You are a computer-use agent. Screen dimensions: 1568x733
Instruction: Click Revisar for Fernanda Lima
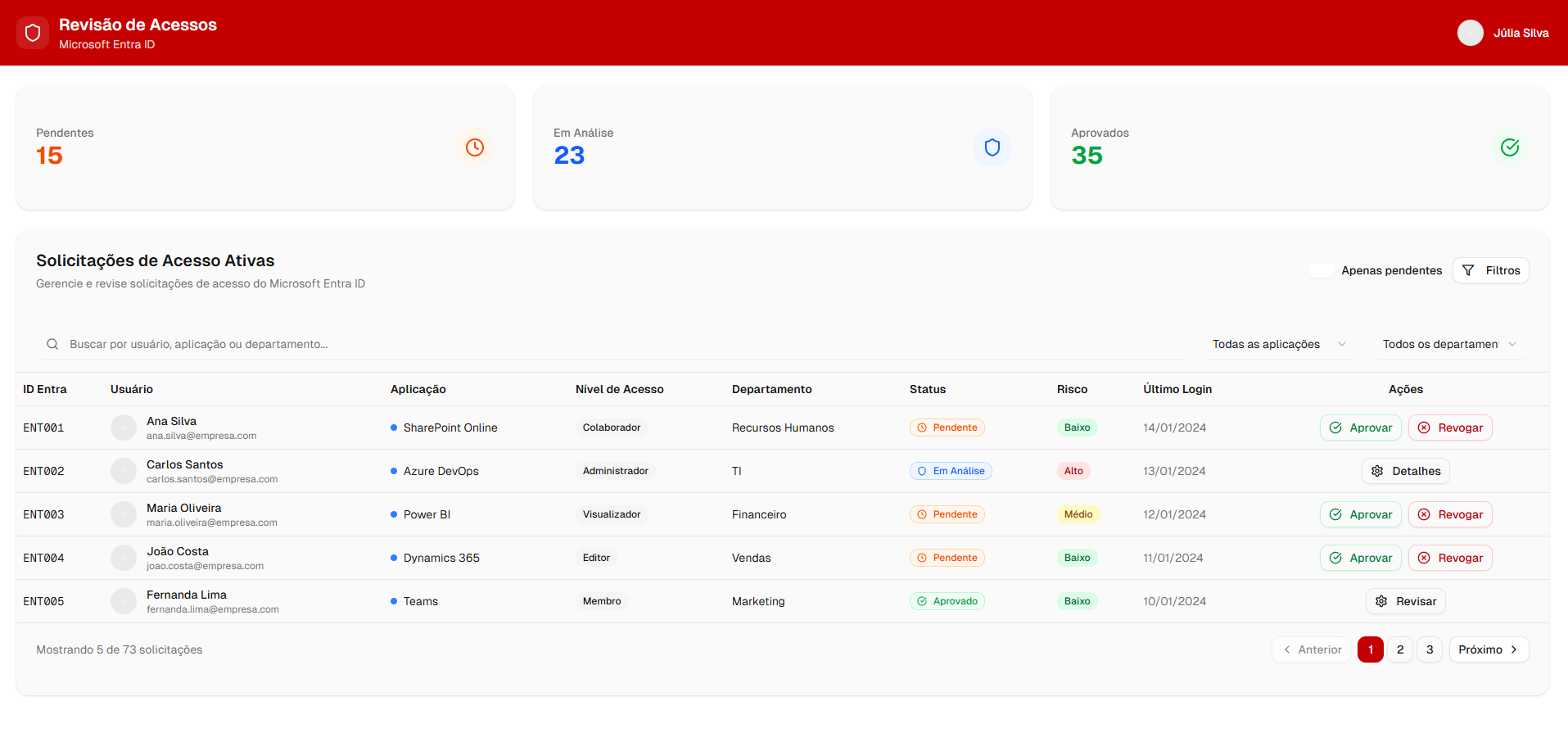1406,601
